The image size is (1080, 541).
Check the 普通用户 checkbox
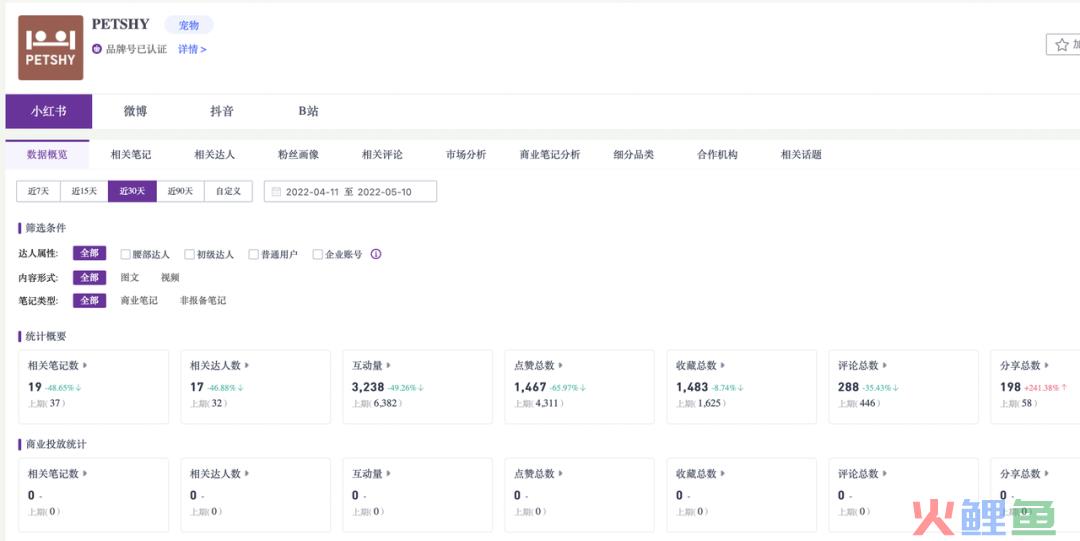253,254
